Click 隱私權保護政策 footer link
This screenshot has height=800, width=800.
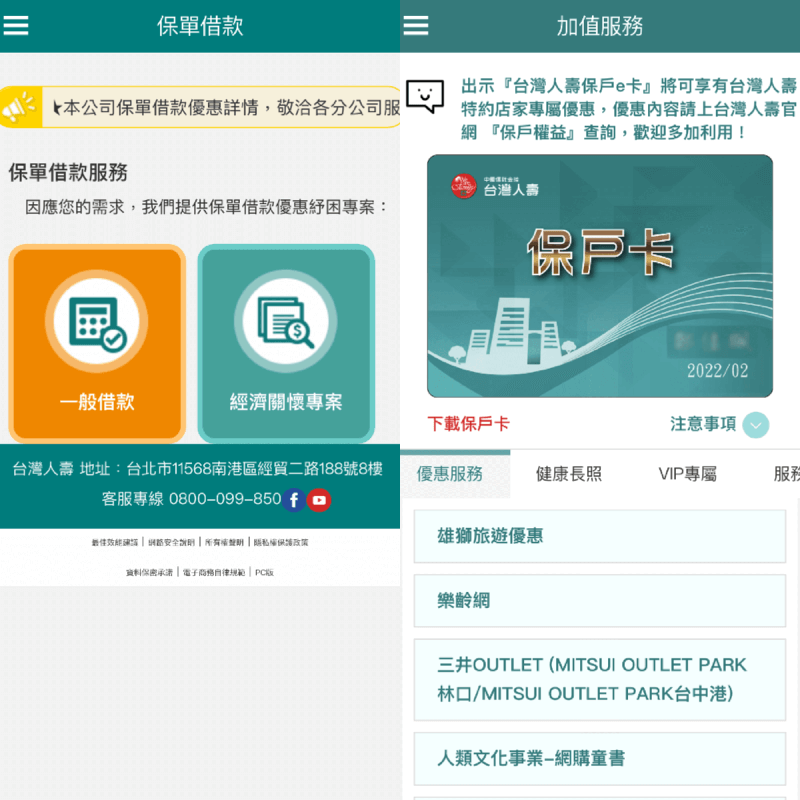click(x=281, y=542)
